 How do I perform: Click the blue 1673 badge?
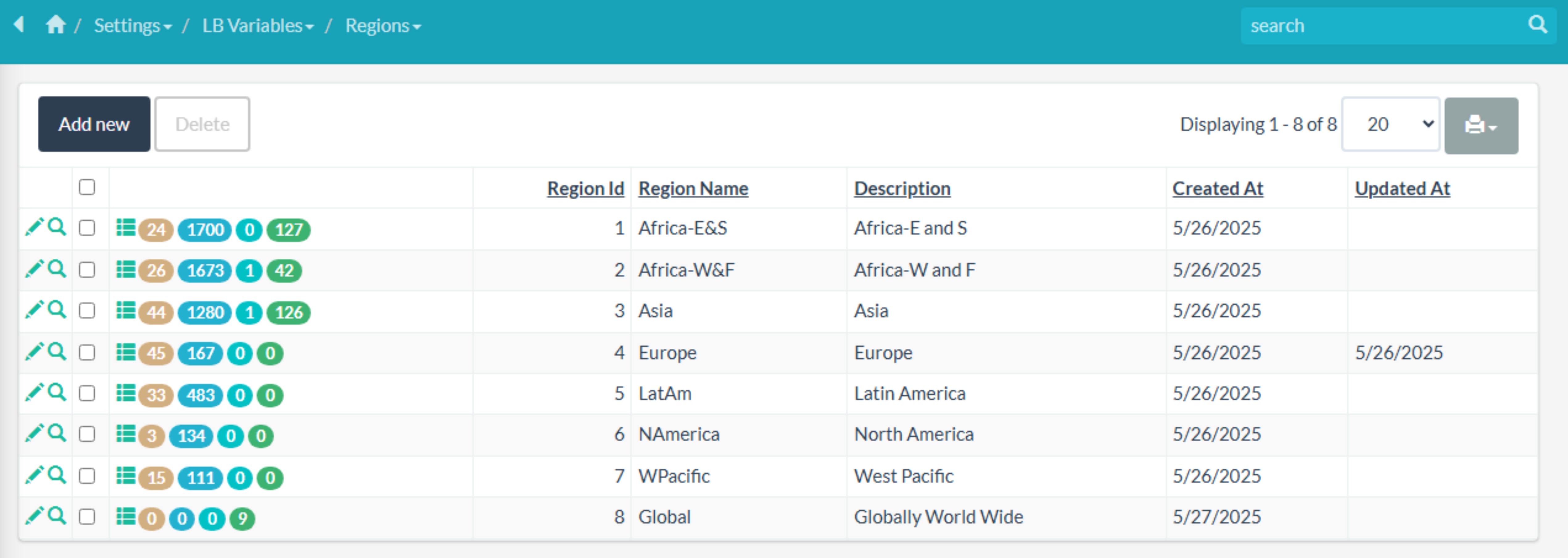(x=204, y=271)
